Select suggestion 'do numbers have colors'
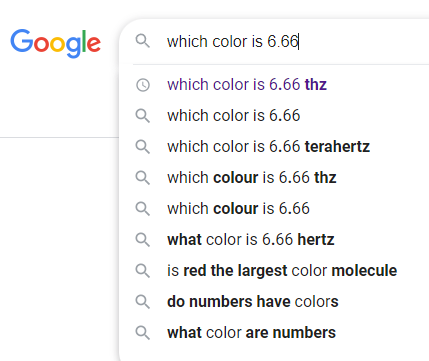This screenshot has height=361, width=429. [x=253, y=302]
